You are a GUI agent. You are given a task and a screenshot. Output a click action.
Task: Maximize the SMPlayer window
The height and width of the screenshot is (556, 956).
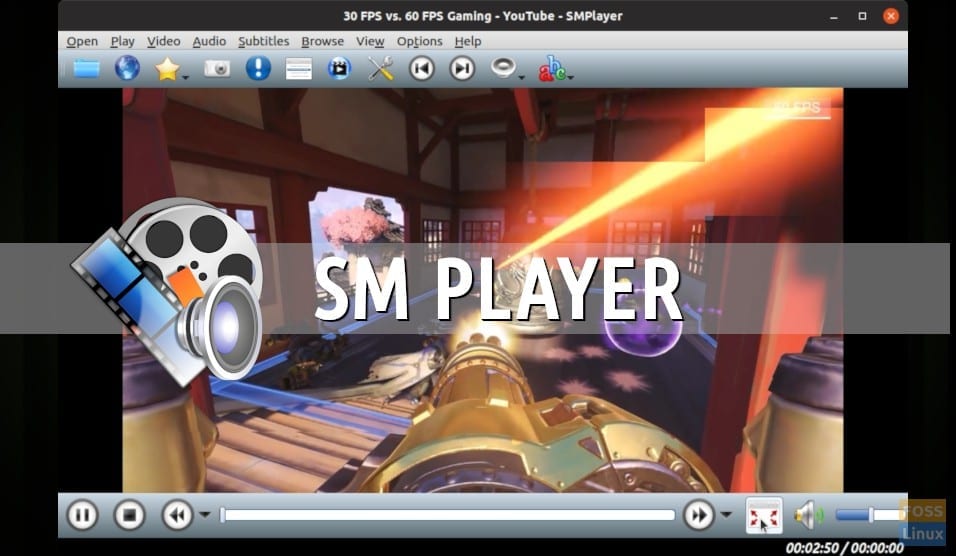(x=862, y=16)
